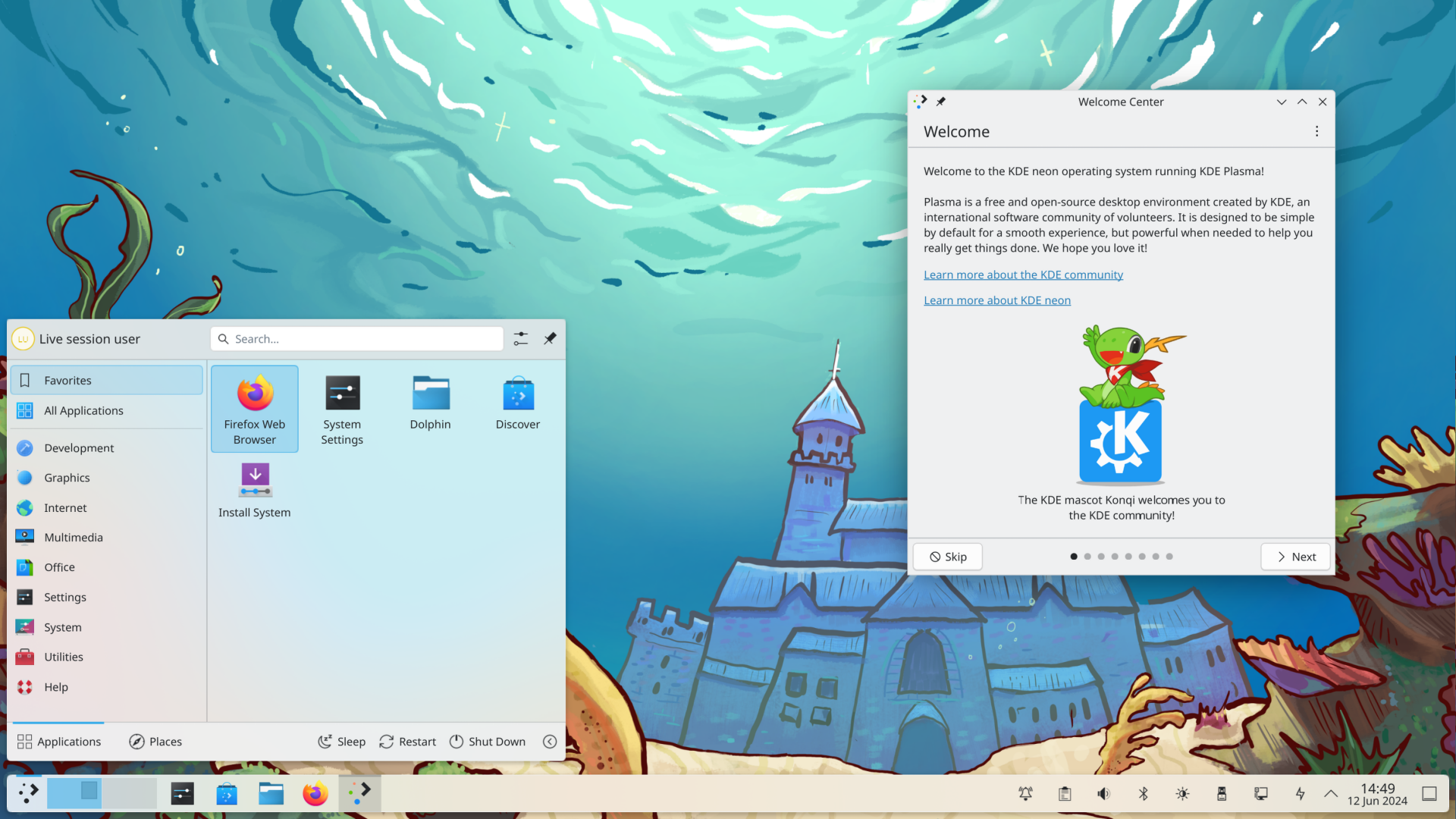The width and height of the screenshot is (1456, 819).
Task: Toggle the Welcome Center pin-on-all-desktops button
Action: click(941, 102)
